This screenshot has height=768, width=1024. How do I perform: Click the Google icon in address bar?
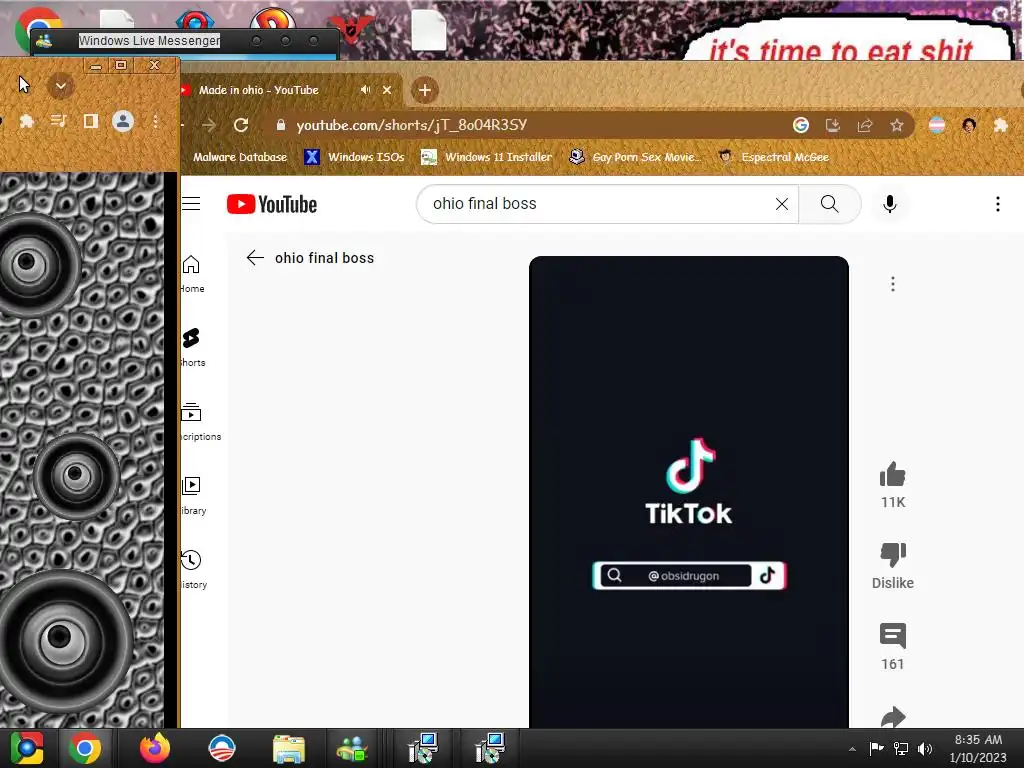(x=801, y=125)
